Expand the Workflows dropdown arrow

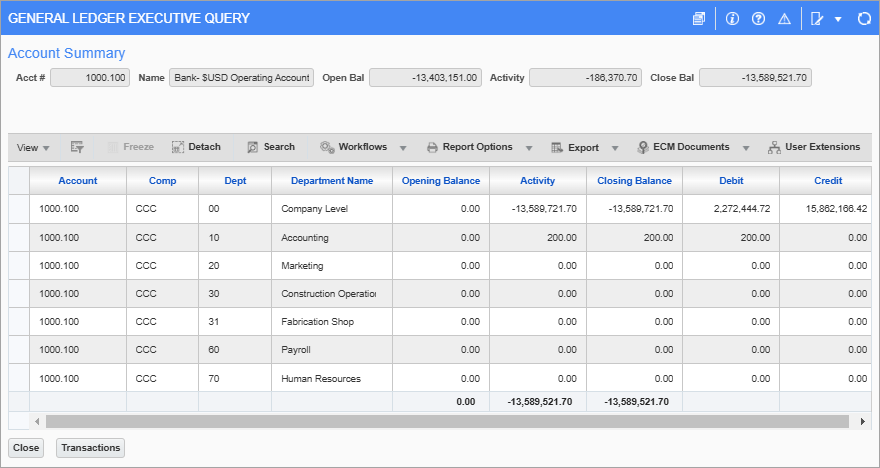point(403,148)
